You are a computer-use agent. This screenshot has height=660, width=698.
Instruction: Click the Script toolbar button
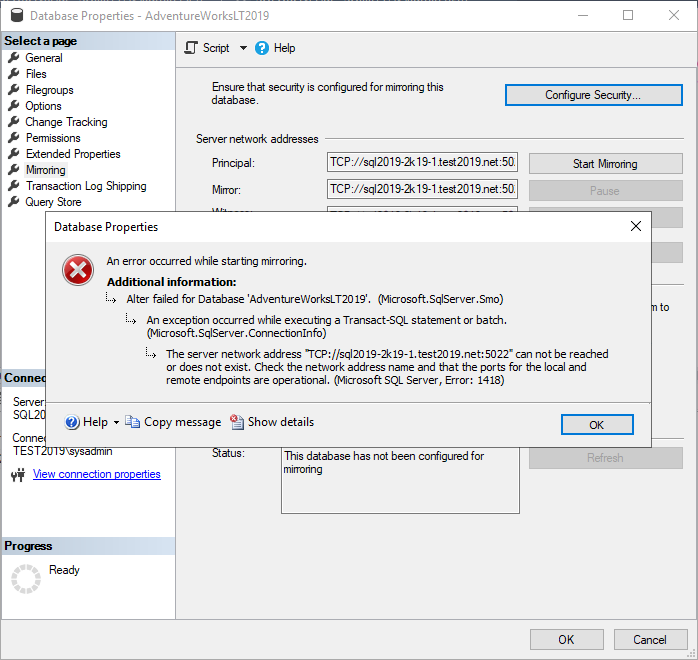coord(207,48)
